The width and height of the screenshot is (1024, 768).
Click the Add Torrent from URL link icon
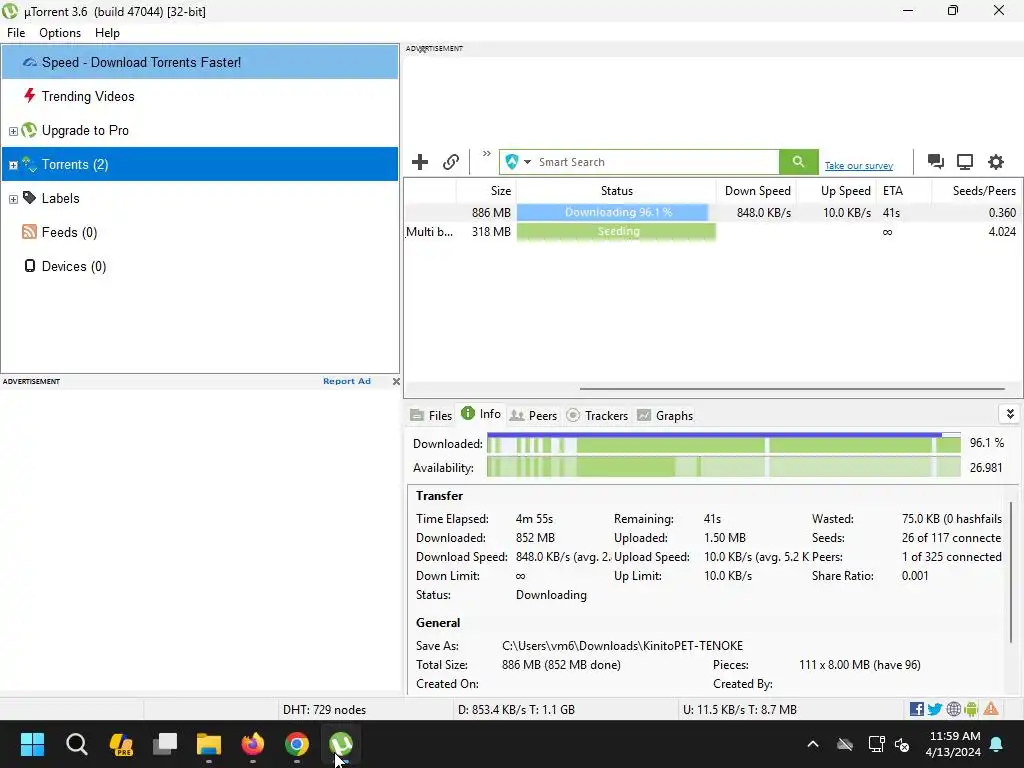pos(451,162)
